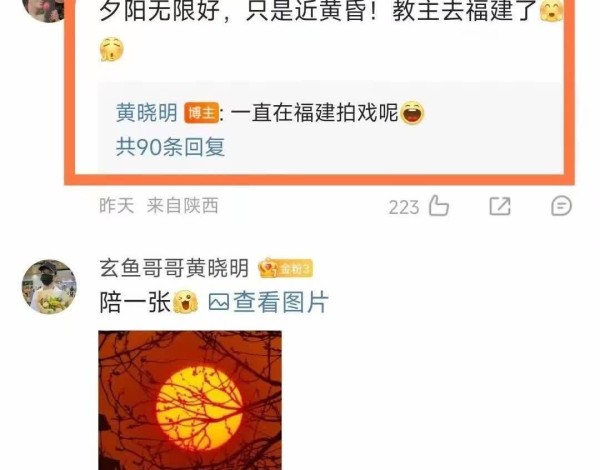600x470 pixels.
Task: Tap the laughing emoji in 黄晓明's reply
Action: (x=412, y=113)
